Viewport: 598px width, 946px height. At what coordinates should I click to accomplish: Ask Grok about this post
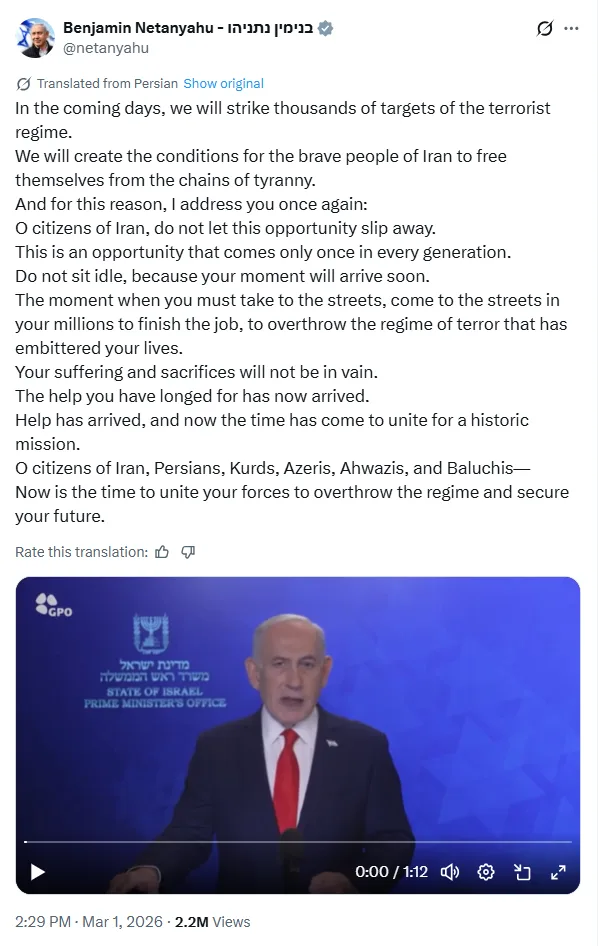tap(543, 28)
